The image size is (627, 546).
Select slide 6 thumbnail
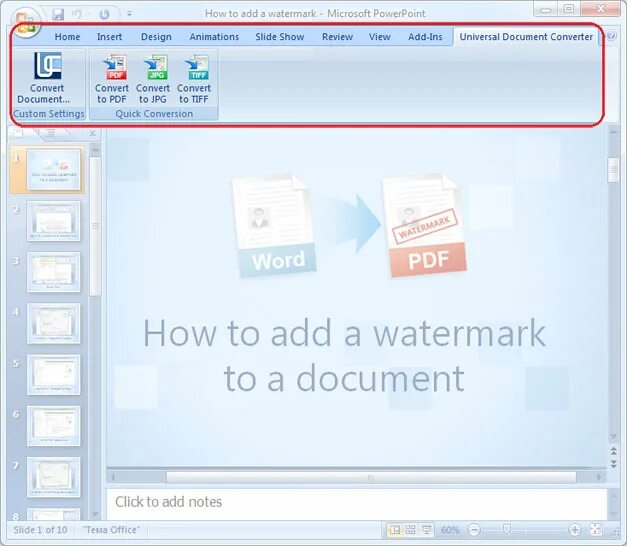tap(54, 426)
